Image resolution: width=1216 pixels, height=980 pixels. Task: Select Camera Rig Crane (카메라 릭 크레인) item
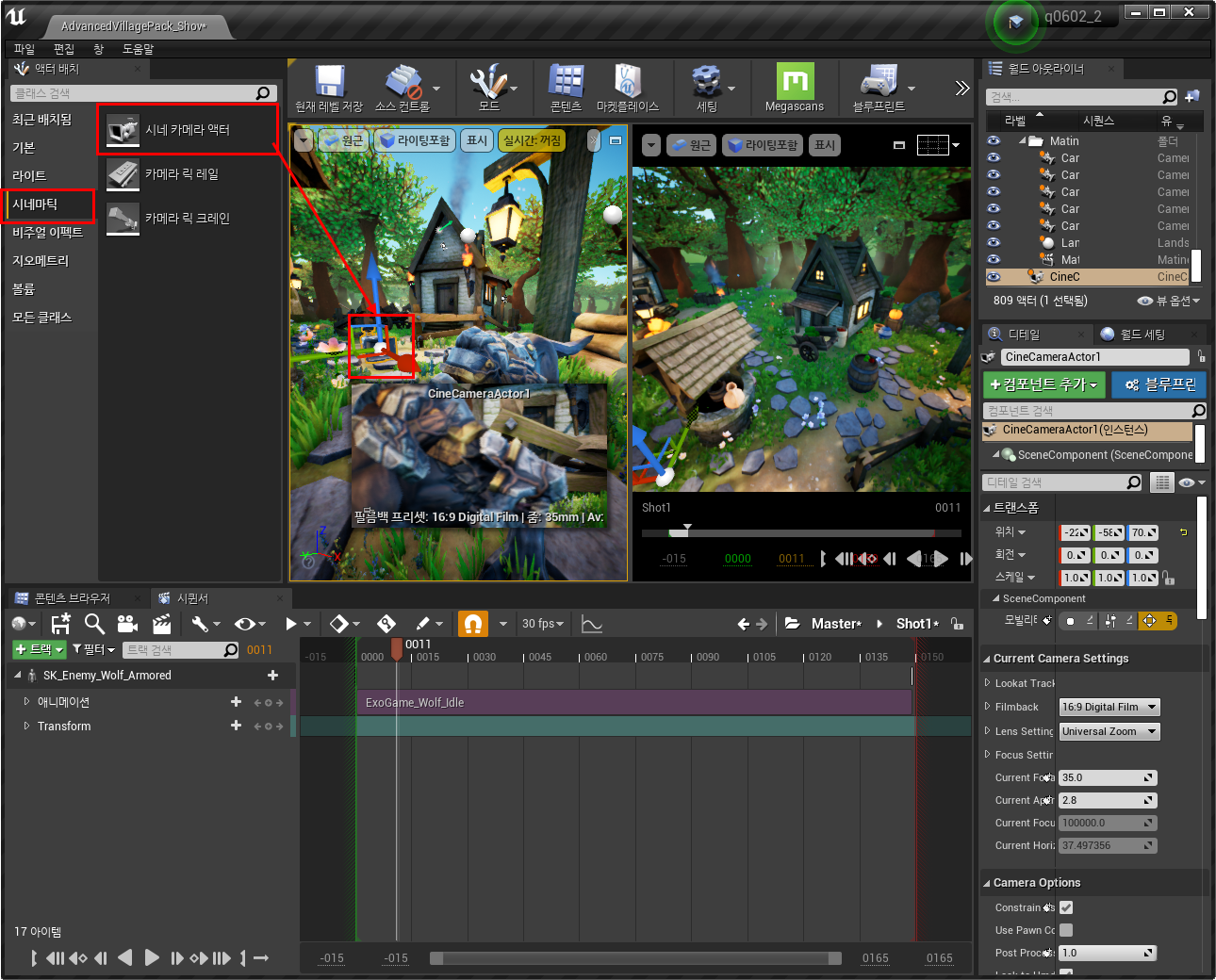[x=188, y=218]
